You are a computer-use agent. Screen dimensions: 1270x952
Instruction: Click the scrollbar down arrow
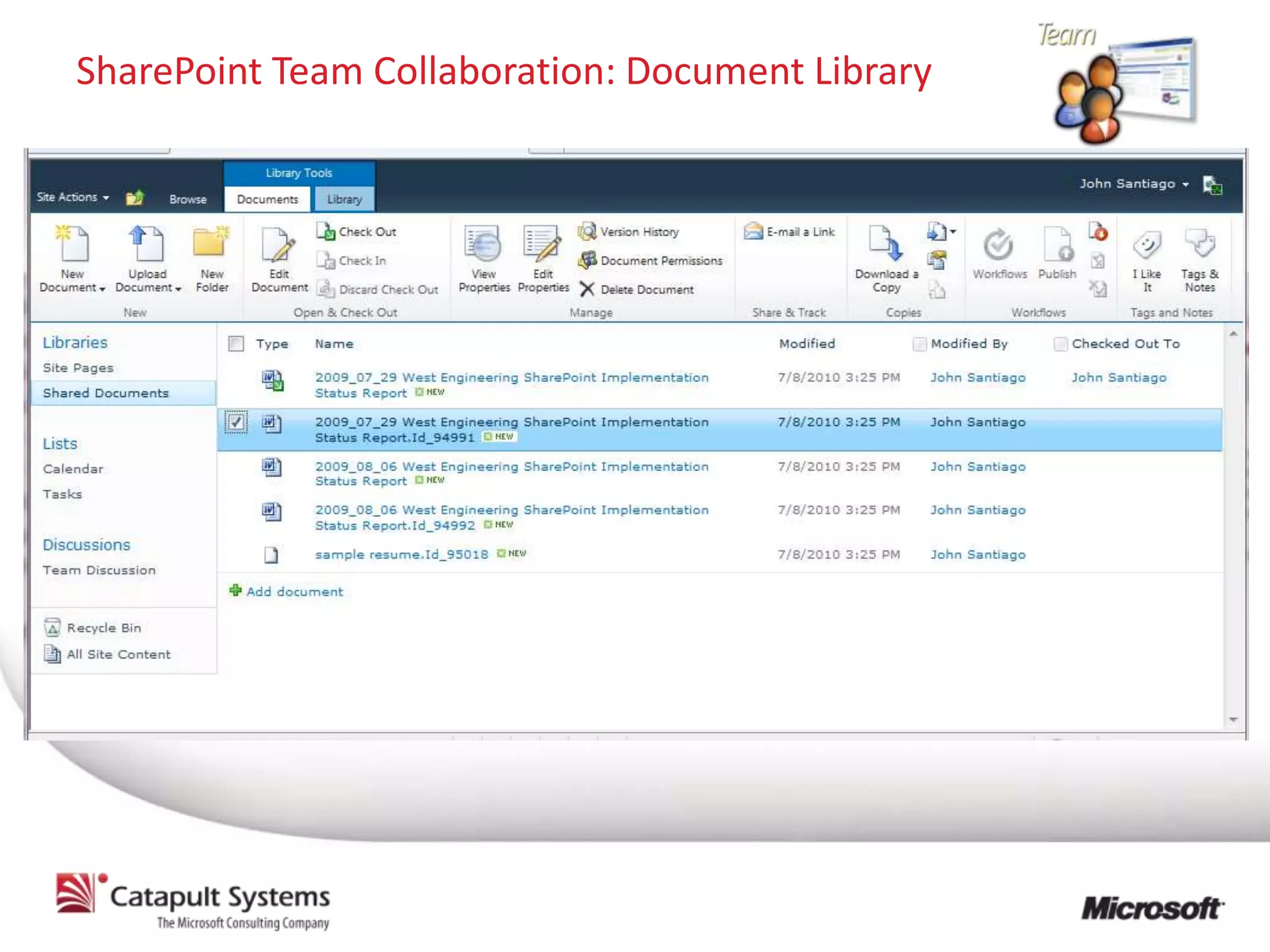click(1233, 720)
